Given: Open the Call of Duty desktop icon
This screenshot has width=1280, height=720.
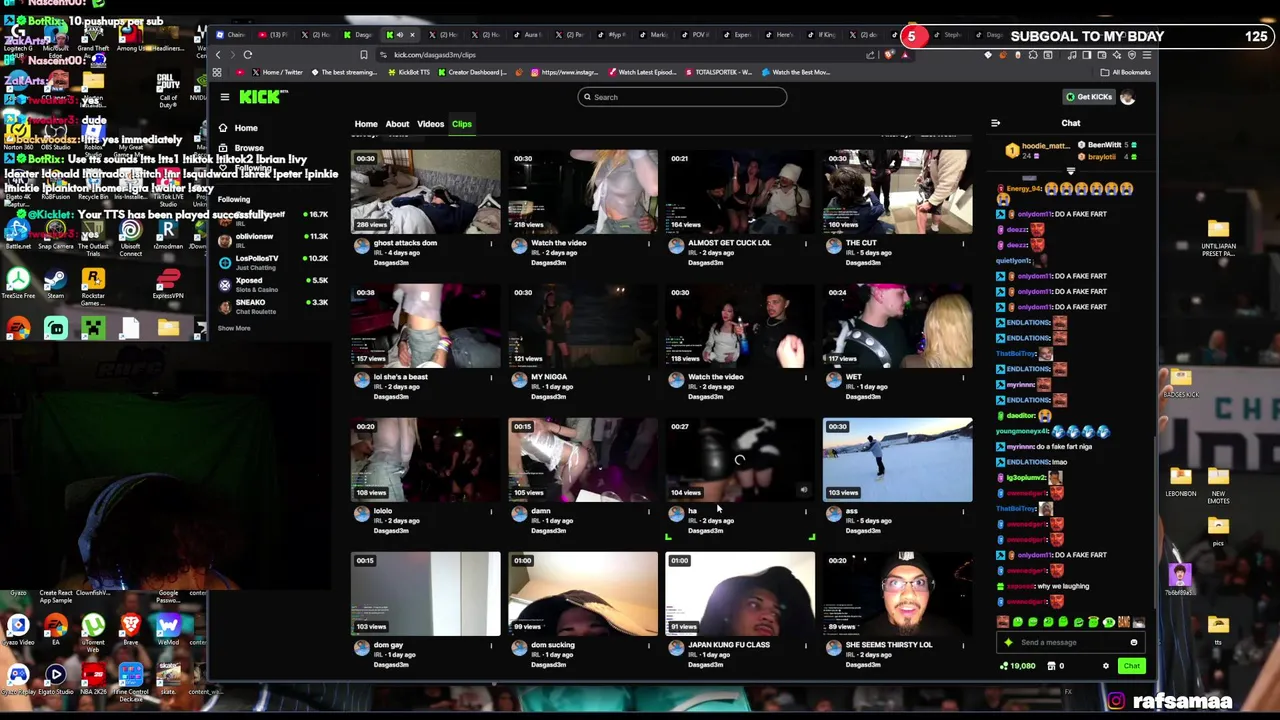Looking at the screenshot, I should click(x=168, y=91).
